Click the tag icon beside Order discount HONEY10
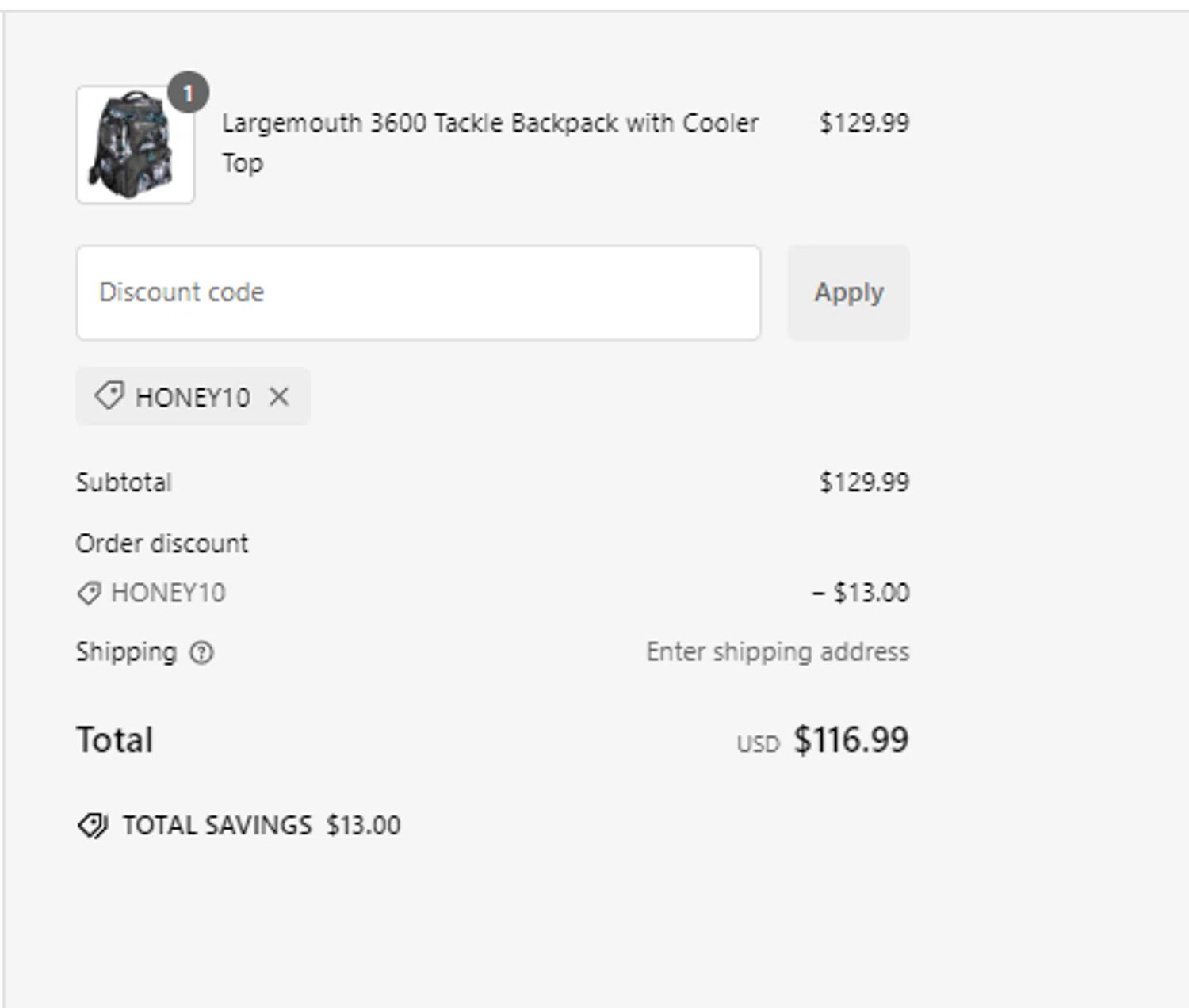The height and width of the screenshot is (1008, 1189). coord(89,593)
